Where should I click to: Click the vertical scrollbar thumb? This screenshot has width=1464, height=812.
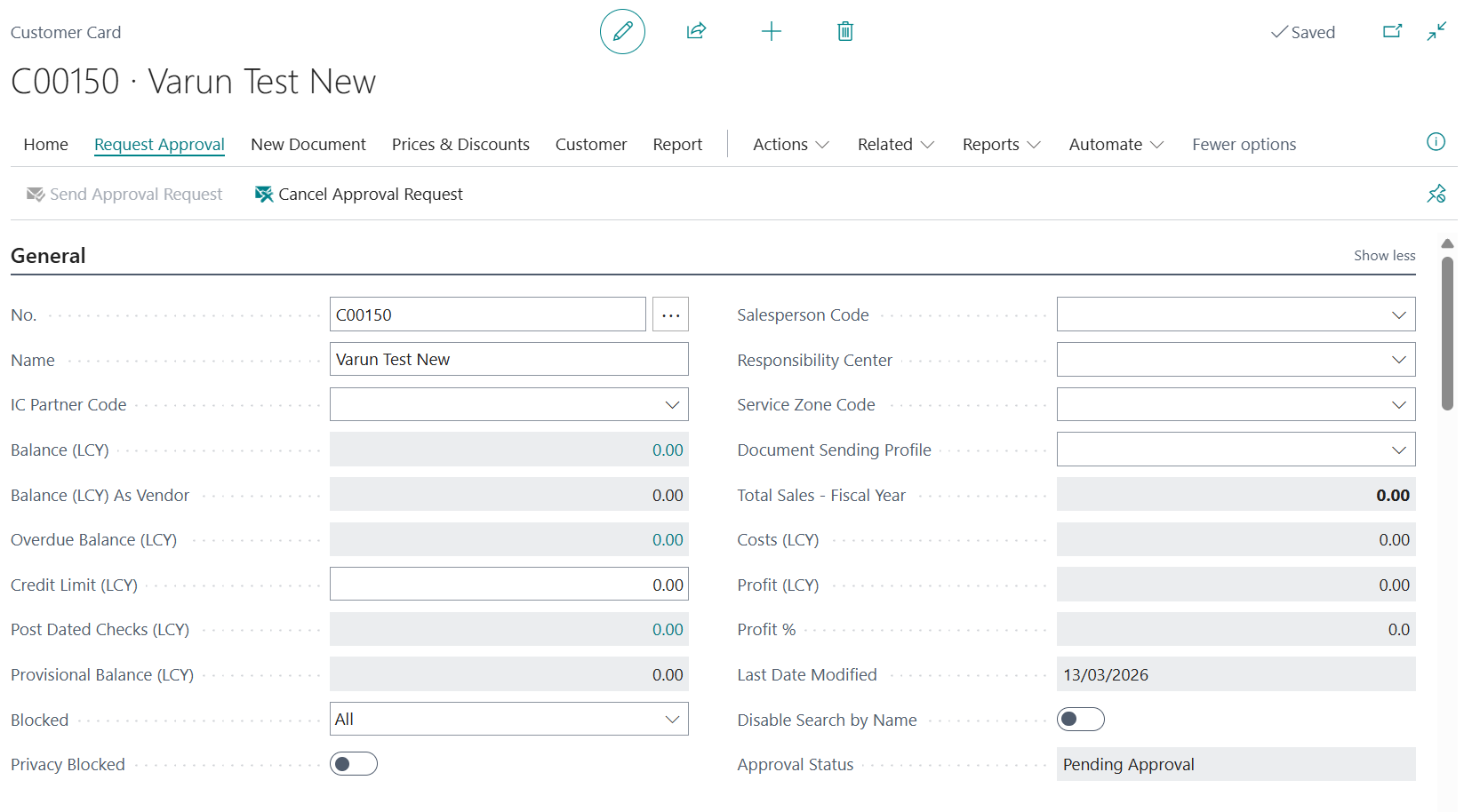click(1447, 333)
